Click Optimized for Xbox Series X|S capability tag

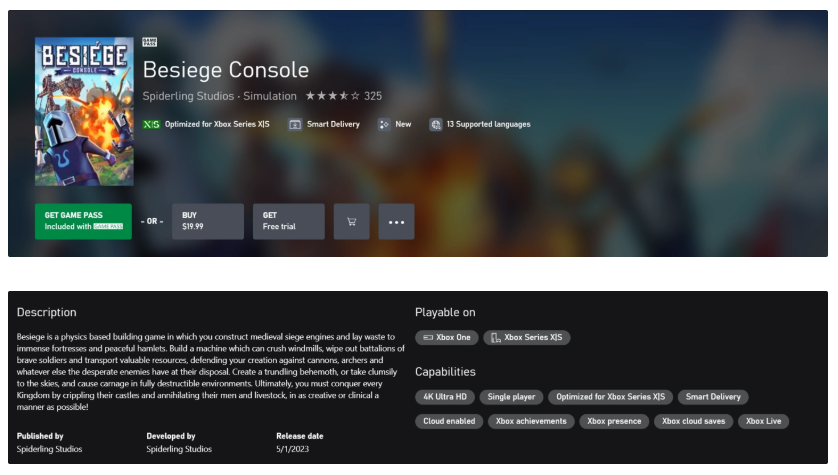pyautogui.click(x=610, y=397)
